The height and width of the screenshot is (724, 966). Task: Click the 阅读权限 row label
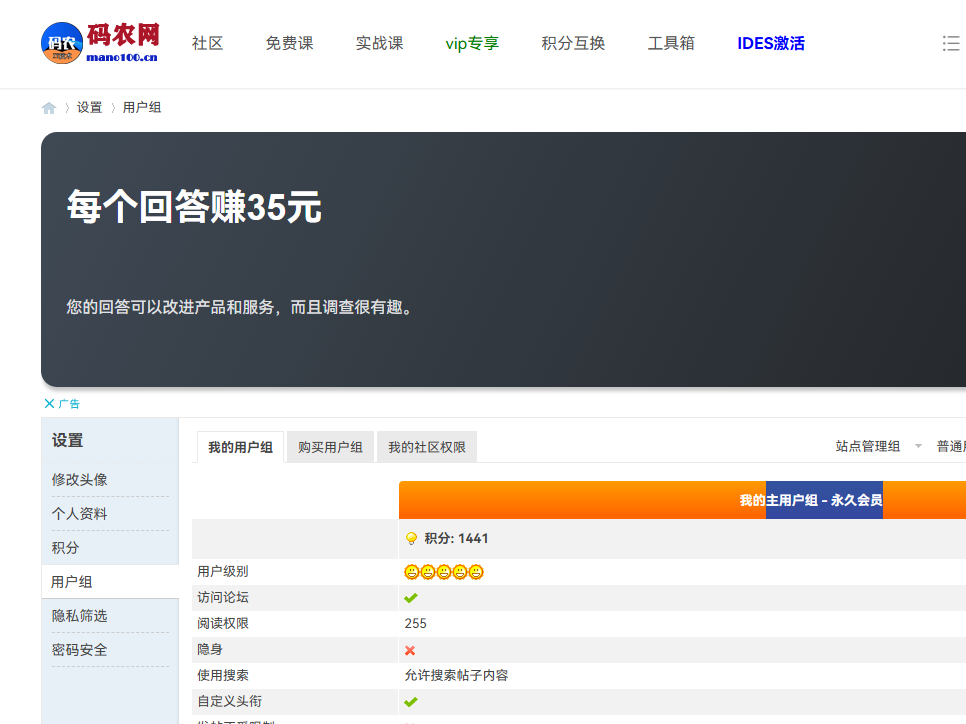pos(223,624)
